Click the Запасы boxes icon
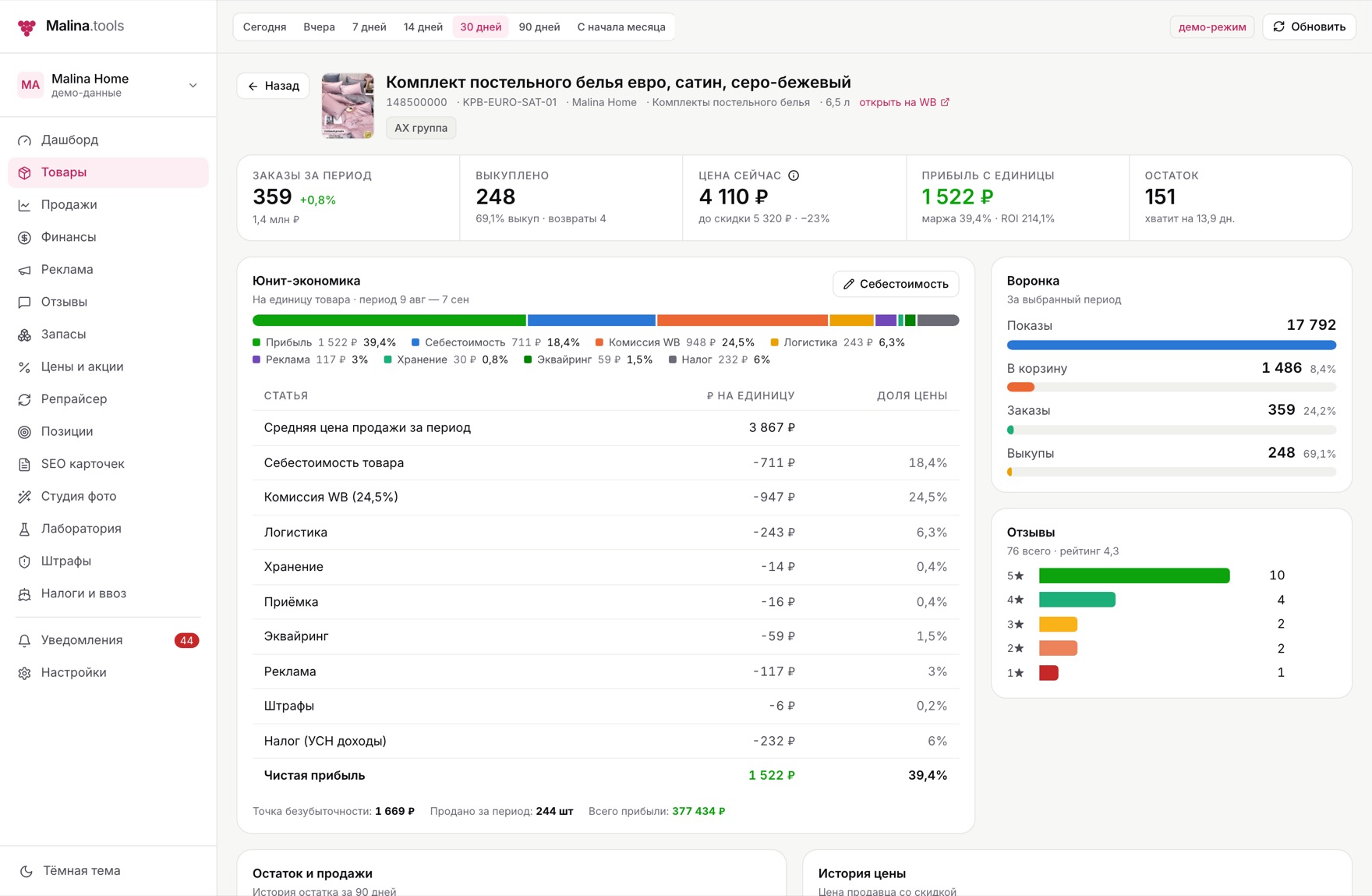 click(25, 335)
